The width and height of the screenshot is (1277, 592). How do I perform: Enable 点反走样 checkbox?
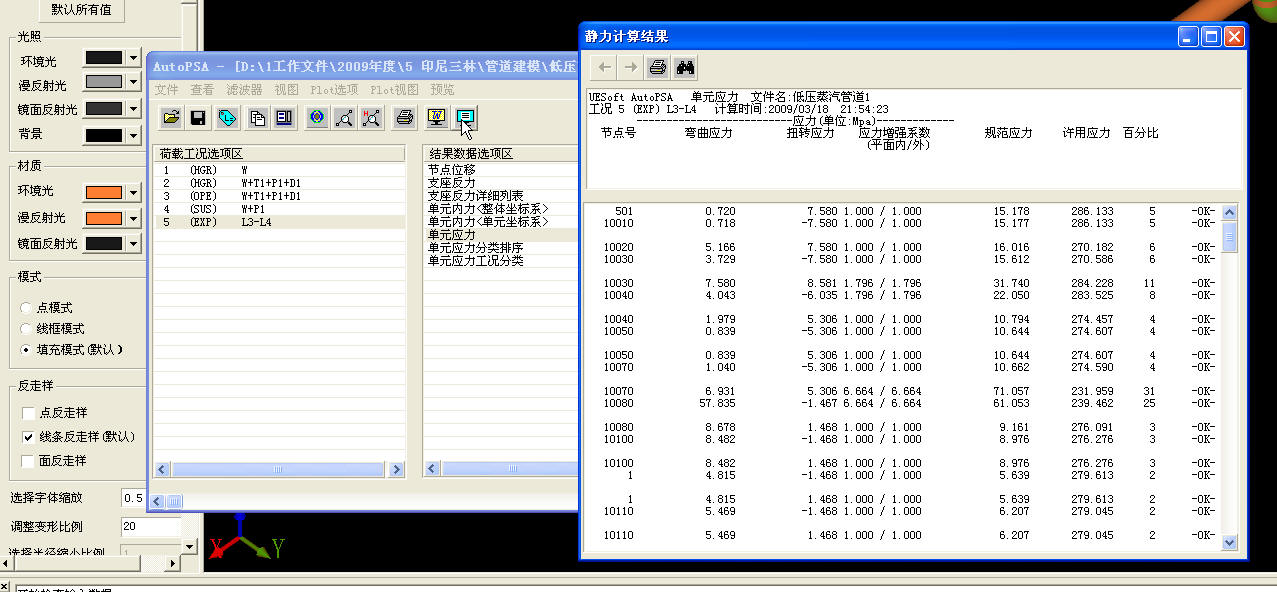pyautogui.click(x=29, y=413)
